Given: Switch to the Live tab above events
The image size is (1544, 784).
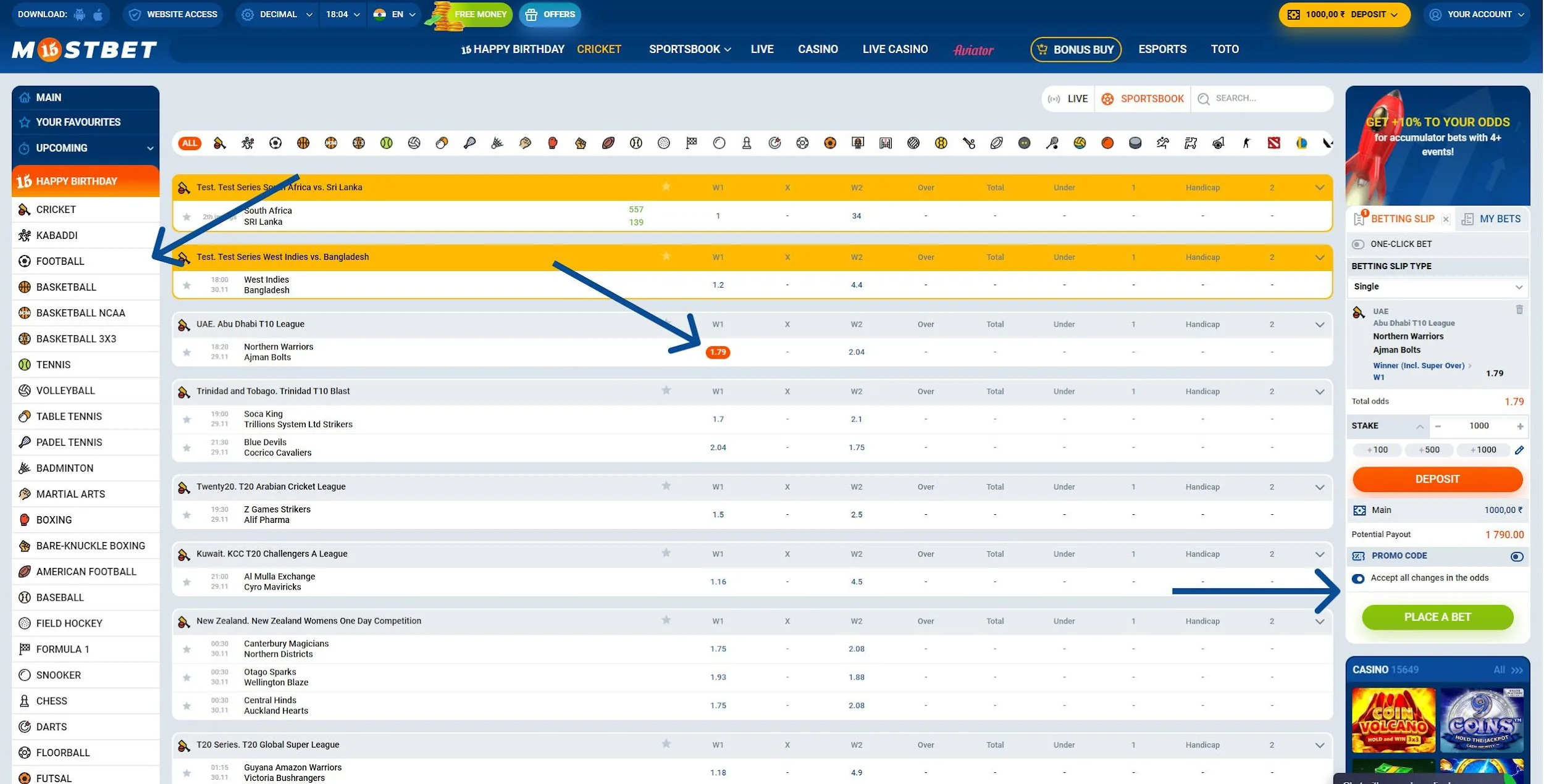Looking at the screenshot, I should 1068,99.
